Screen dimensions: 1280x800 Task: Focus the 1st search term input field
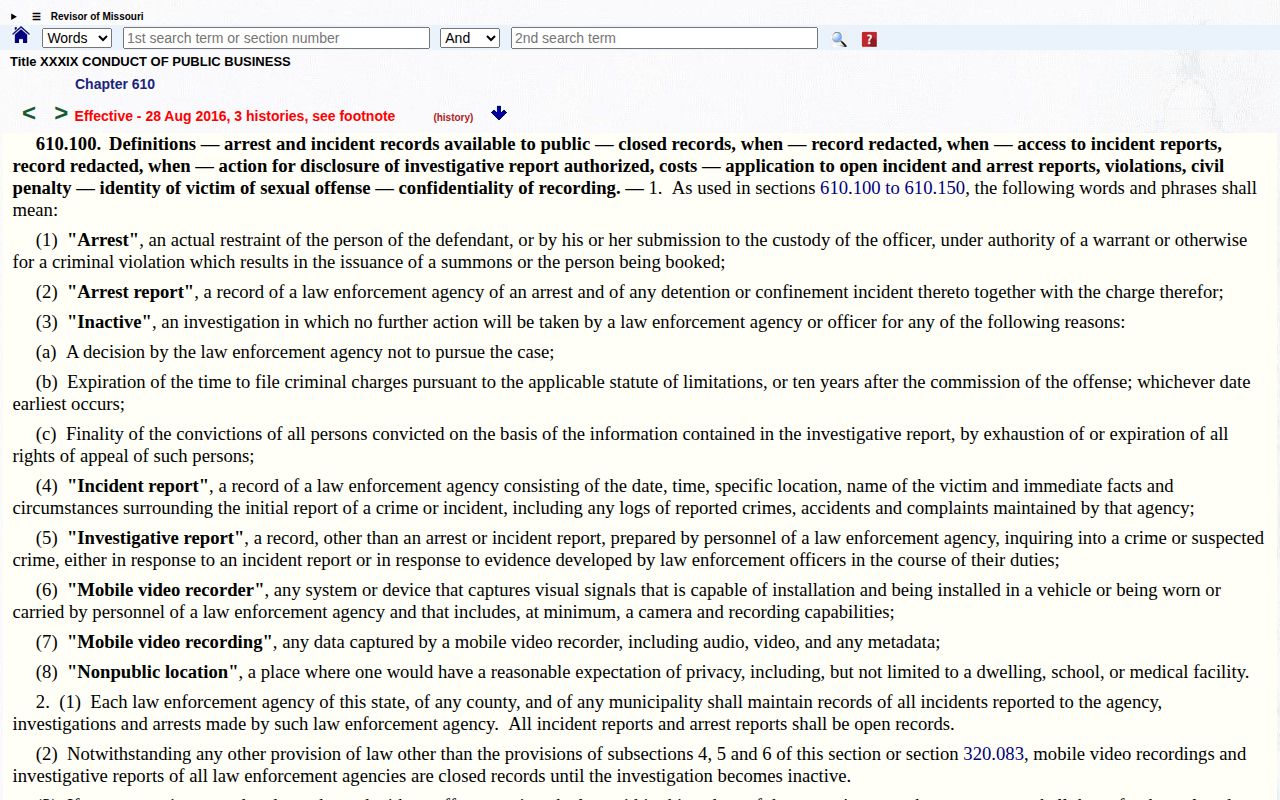tap(276, 38)
